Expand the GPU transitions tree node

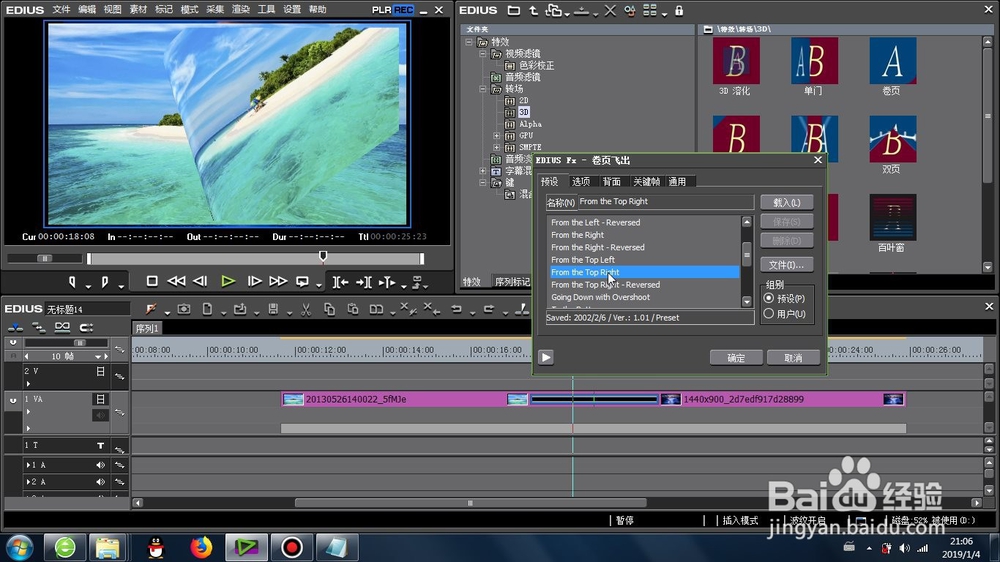pos(497,135)
